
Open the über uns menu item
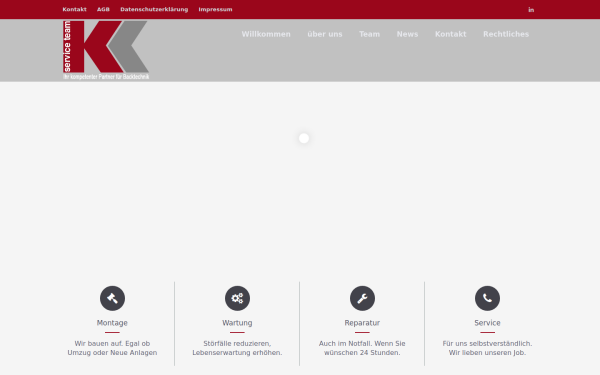[x=324, y=34]
